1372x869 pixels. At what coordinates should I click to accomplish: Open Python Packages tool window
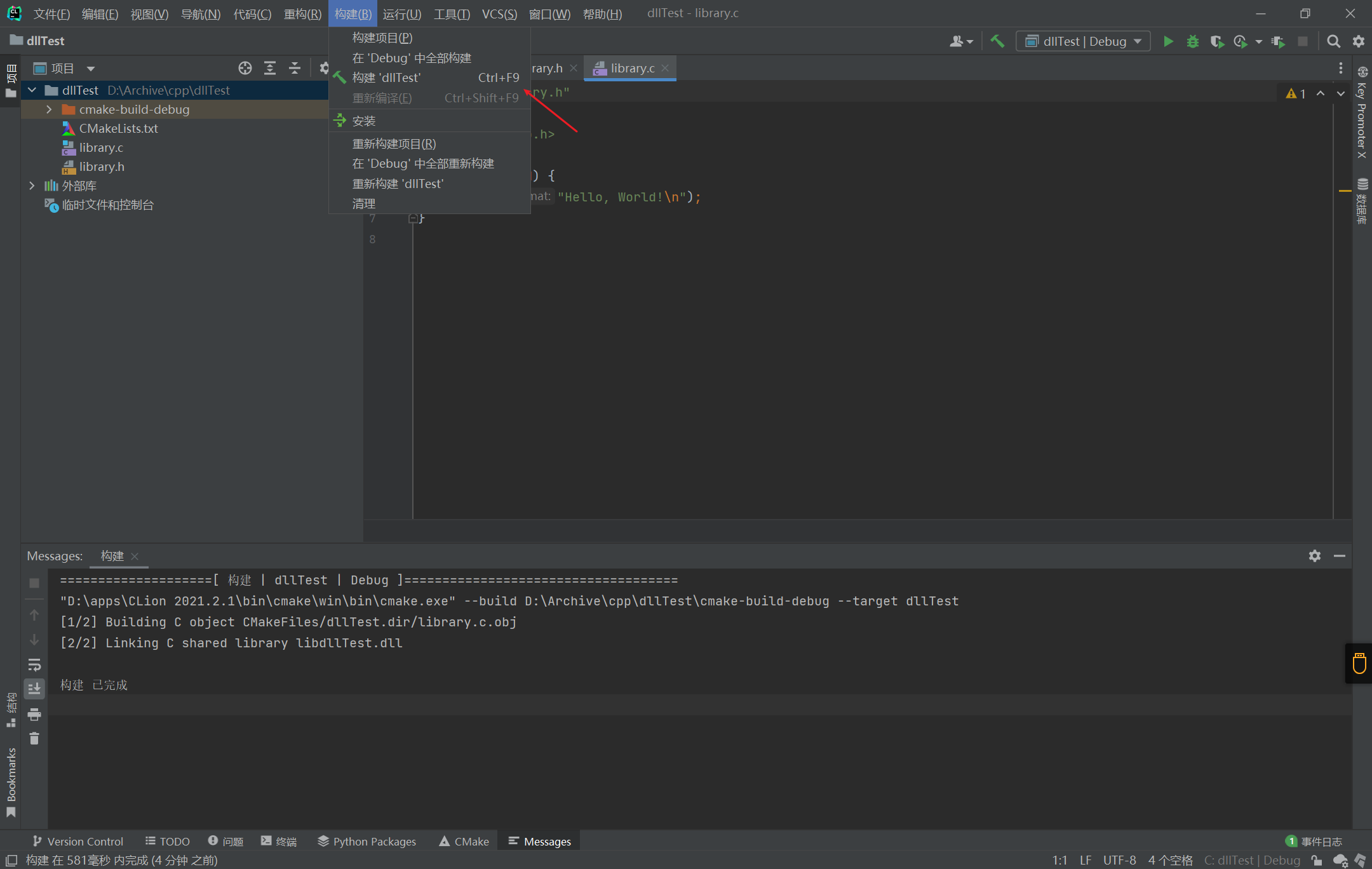click(x=367, y=841)
